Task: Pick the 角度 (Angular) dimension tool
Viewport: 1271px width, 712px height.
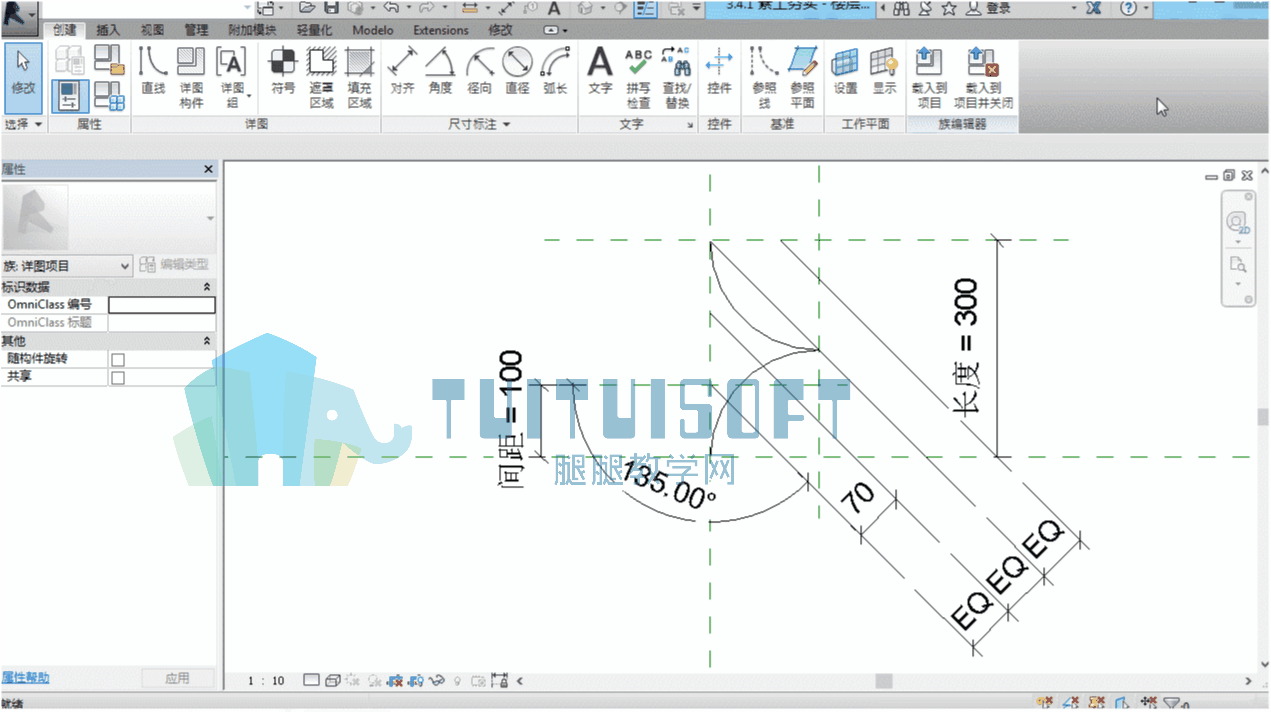Action: 440,72
